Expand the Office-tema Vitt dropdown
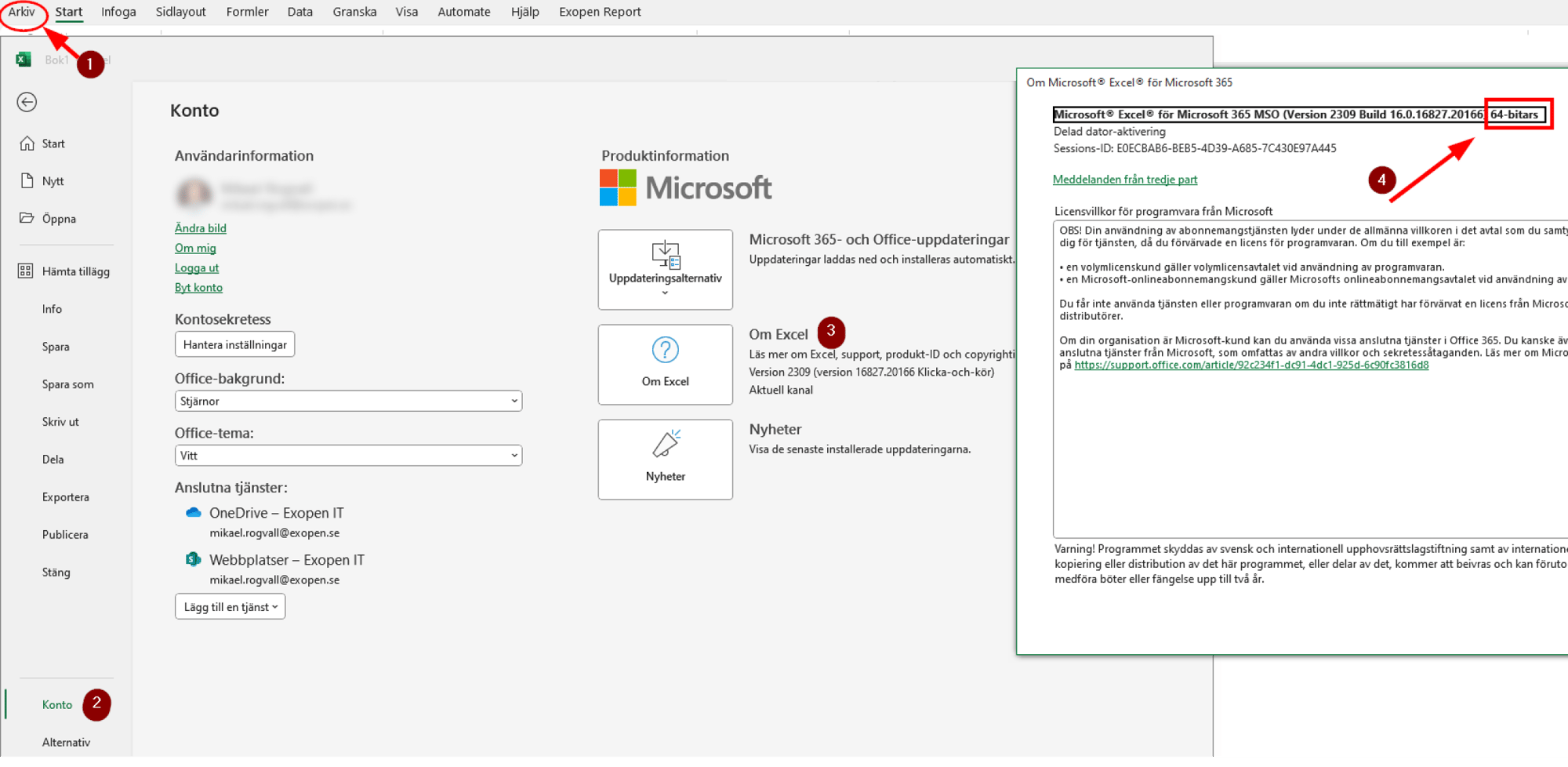Viewport: 1568px width, 767px height. [x=348, y=456]
